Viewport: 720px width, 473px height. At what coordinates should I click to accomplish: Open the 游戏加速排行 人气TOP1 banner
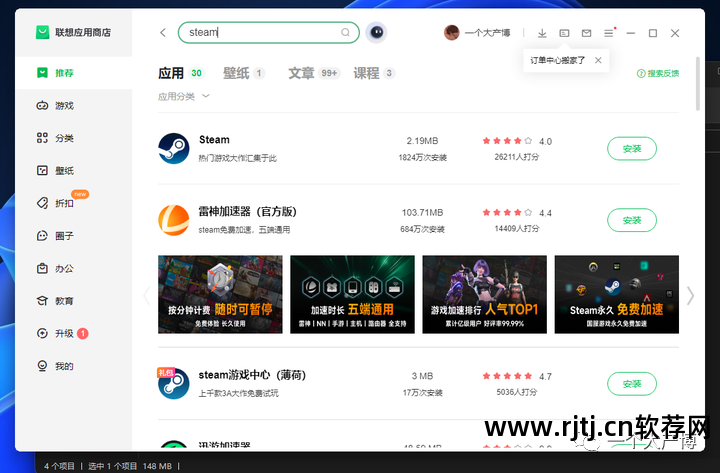(x=484, y=294)
